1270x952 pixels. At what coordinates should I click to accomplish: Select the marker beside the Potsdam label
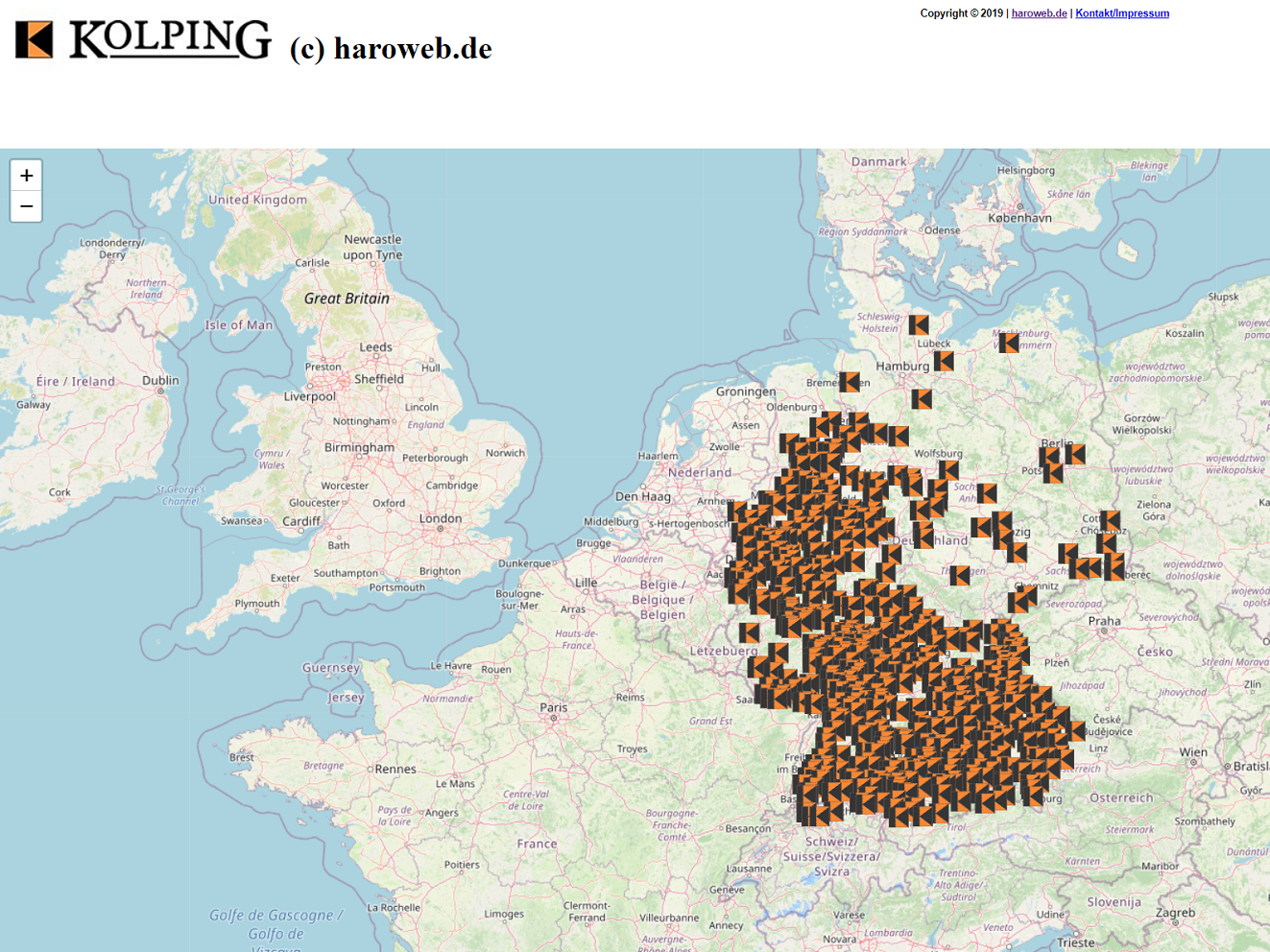point(1053,472)
